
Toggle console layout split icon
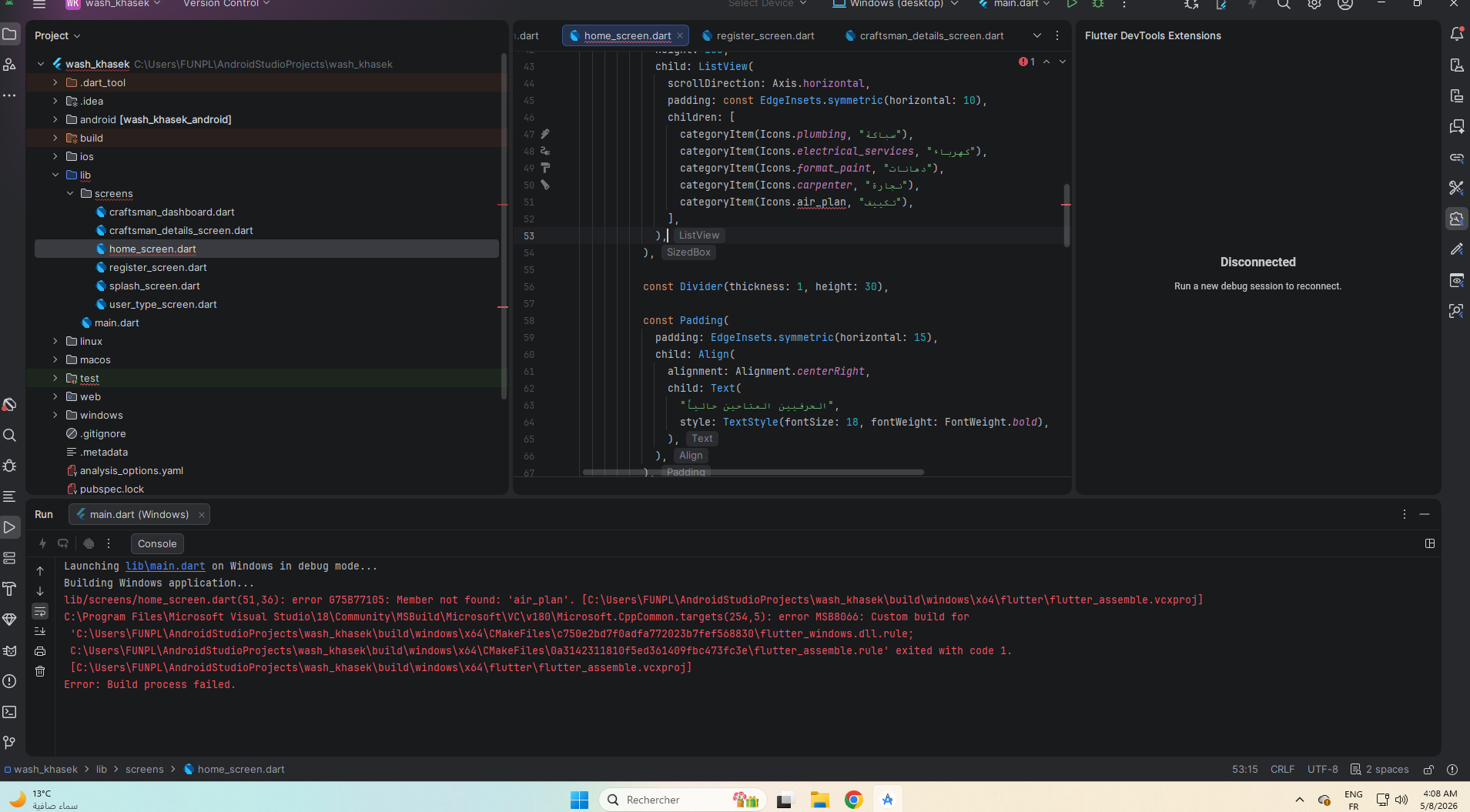pos(1430,543)
